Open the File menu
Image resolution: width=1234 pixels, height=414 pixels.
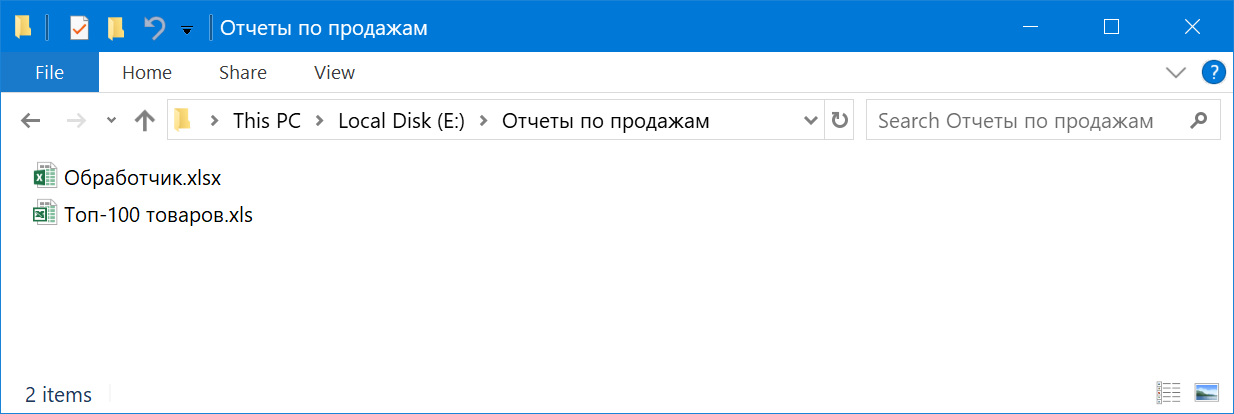tap(49, 72)
